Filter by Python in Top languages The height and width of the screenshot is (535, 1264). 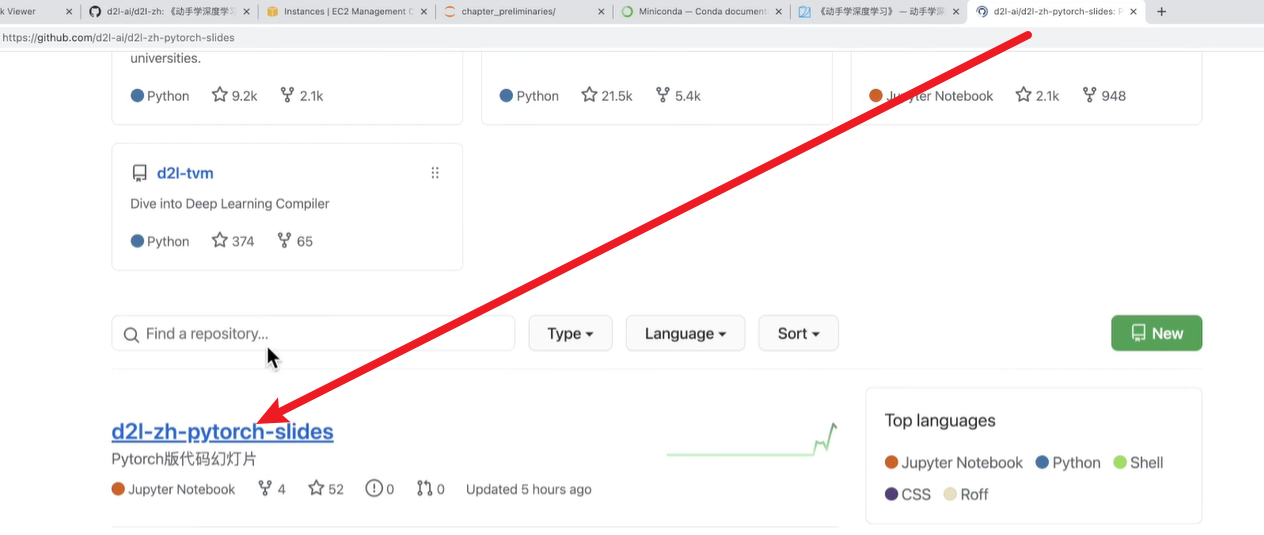pyautogui.click(x=1068, y=463)
